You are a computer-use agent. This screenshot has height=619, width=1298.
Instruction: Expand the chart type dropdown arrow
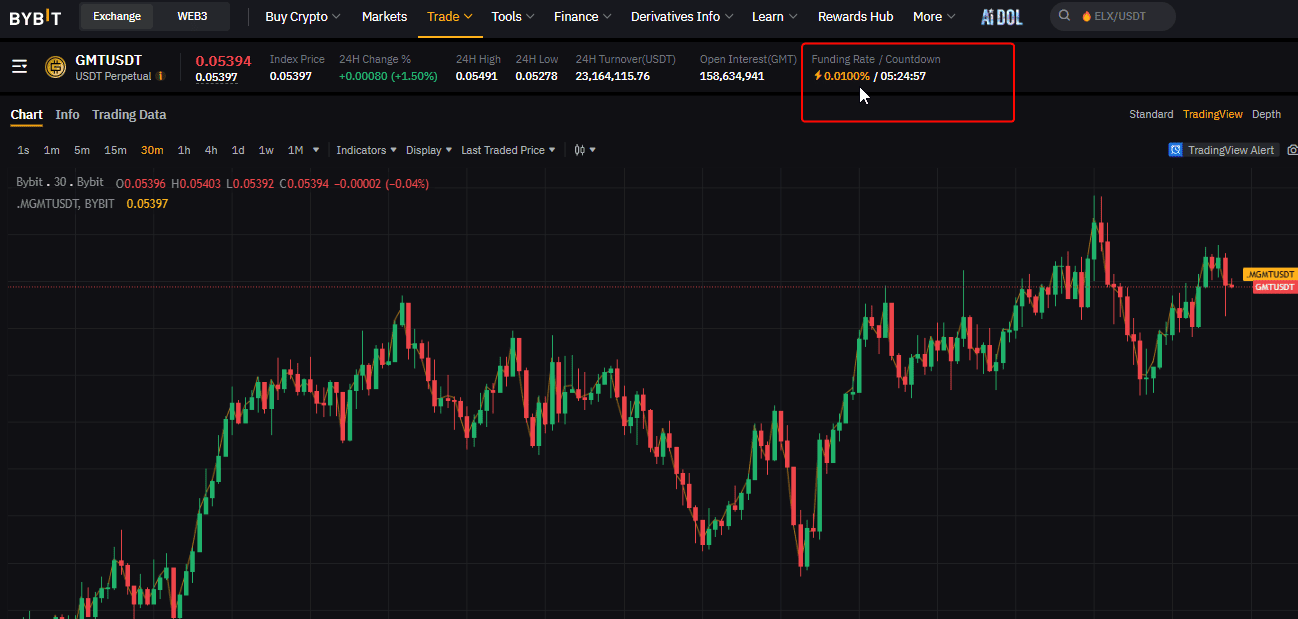pos(593,150)
